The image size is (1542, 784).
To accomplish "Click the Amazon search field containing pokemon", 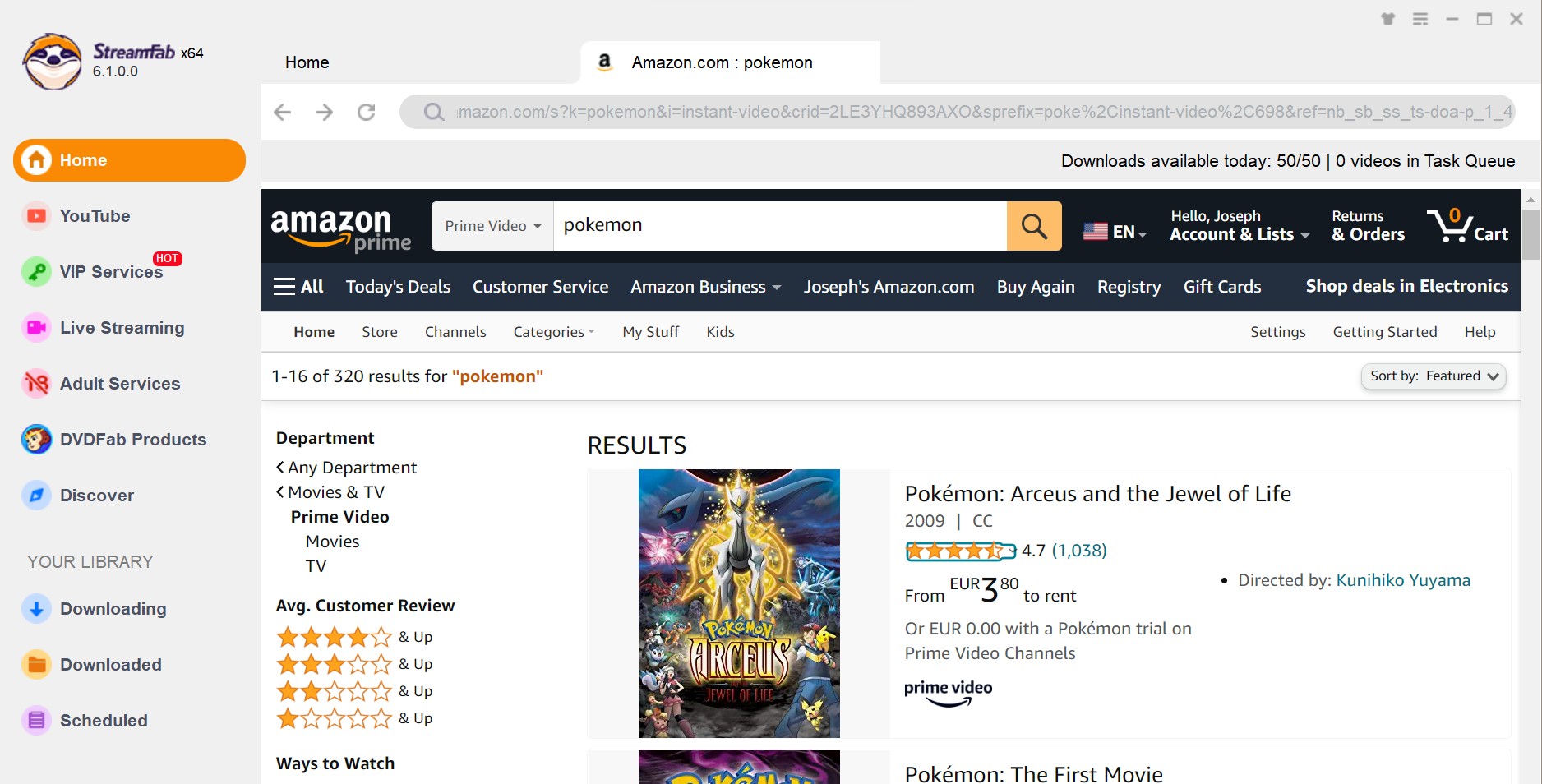I will [x=780, y=226].
